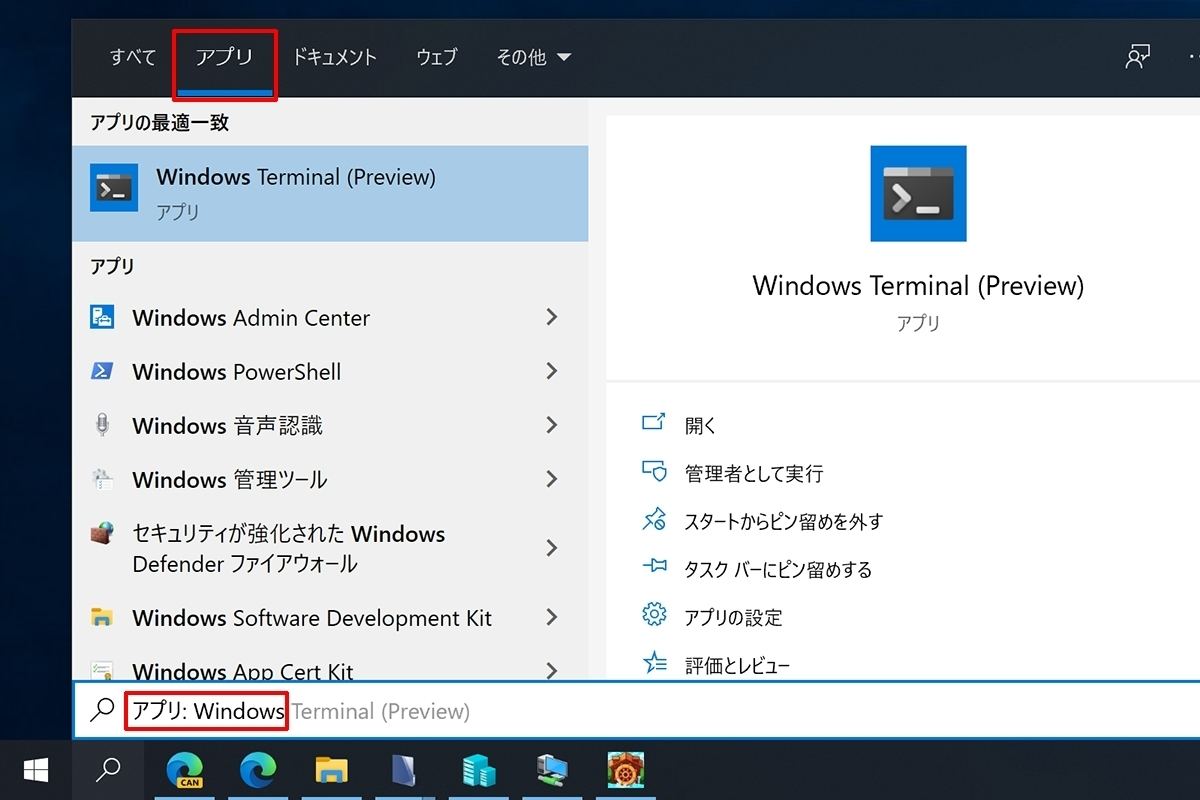This screenshot has width=1200, height=800.
Task: Click the Windows 音声認識 microphone icon
Action: tap(101, 425)
